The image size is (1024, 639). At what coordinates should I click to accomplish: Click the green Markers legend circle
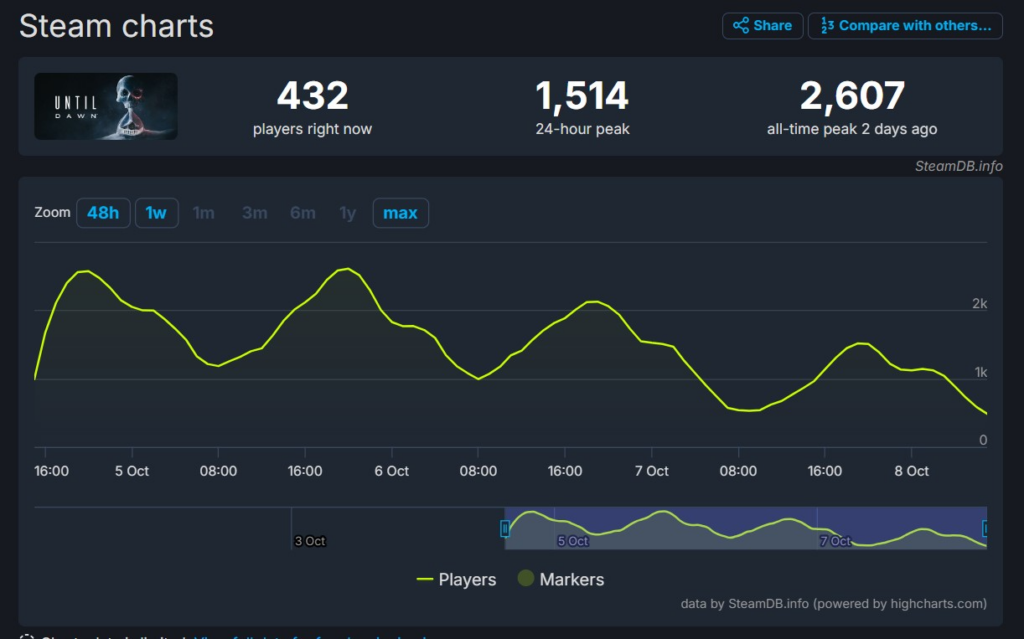pos(526,579)
